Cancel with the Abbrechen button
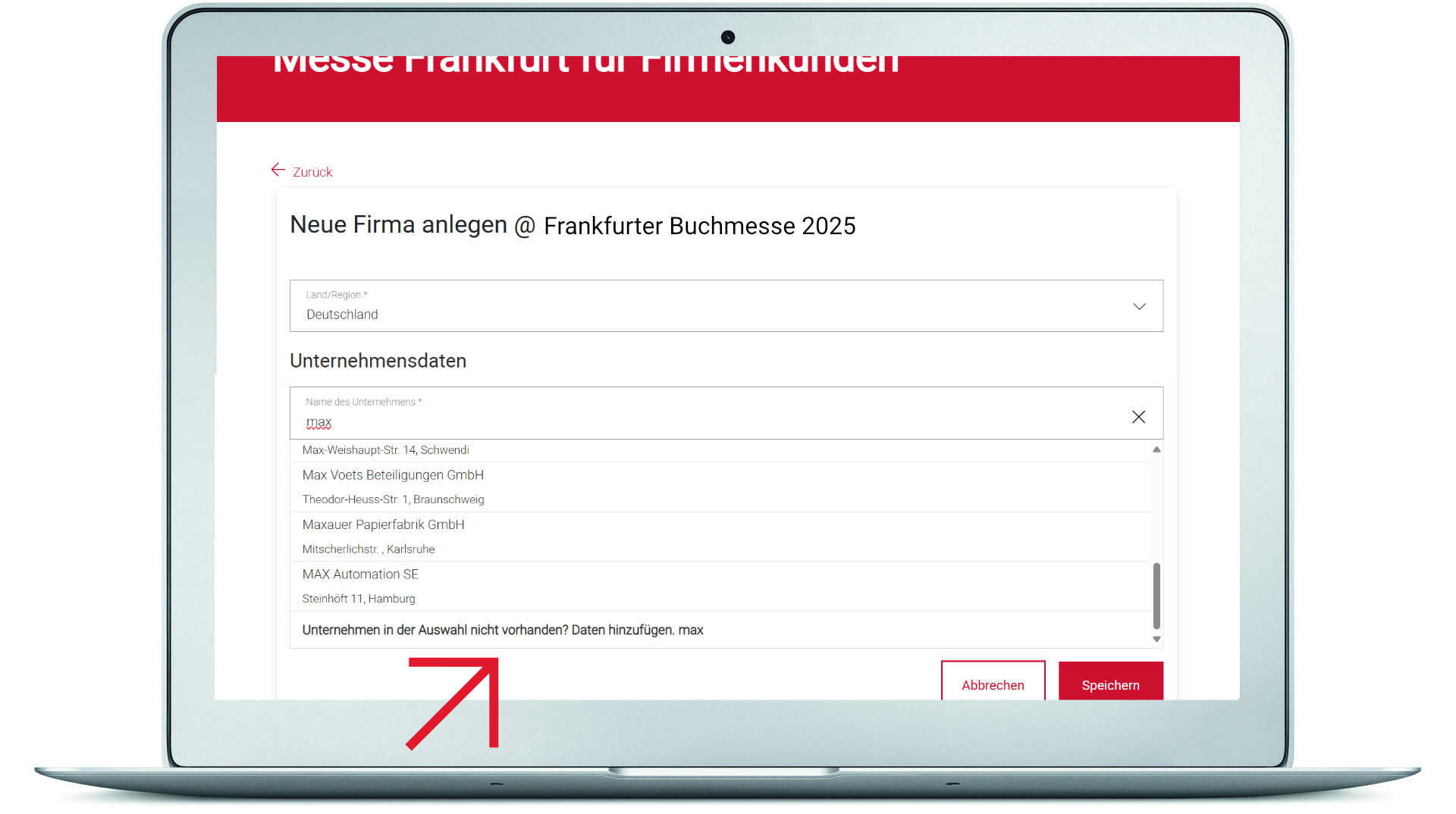Screen dimensions: 1456x814 point(993,681)
